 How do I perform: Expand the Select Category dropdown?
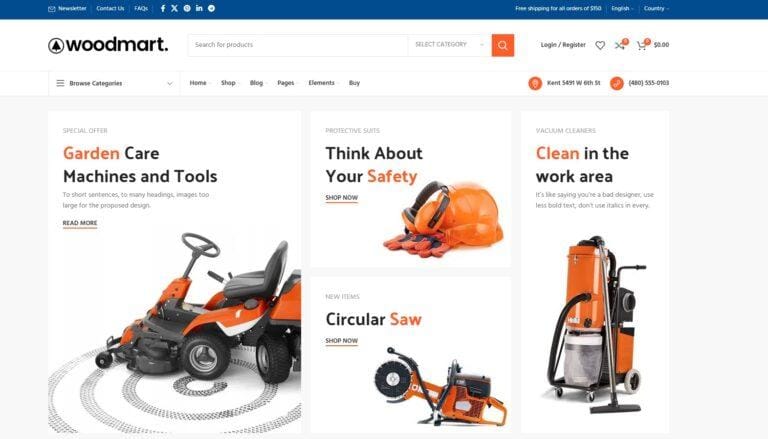(449, 45)
